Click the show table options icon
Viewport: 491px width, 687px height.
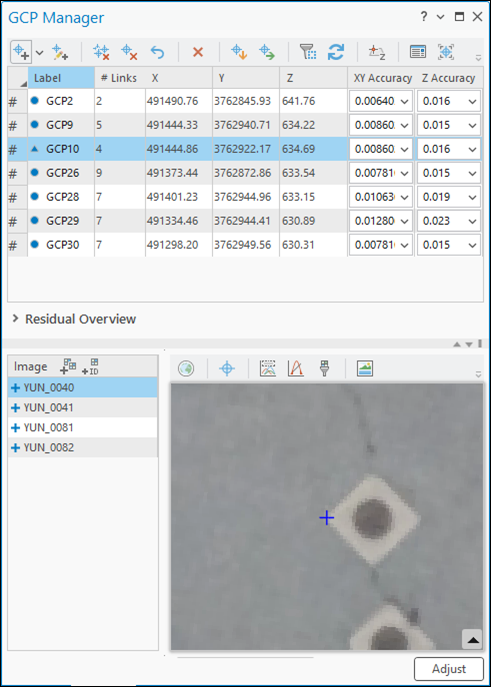tap(418, 52)
